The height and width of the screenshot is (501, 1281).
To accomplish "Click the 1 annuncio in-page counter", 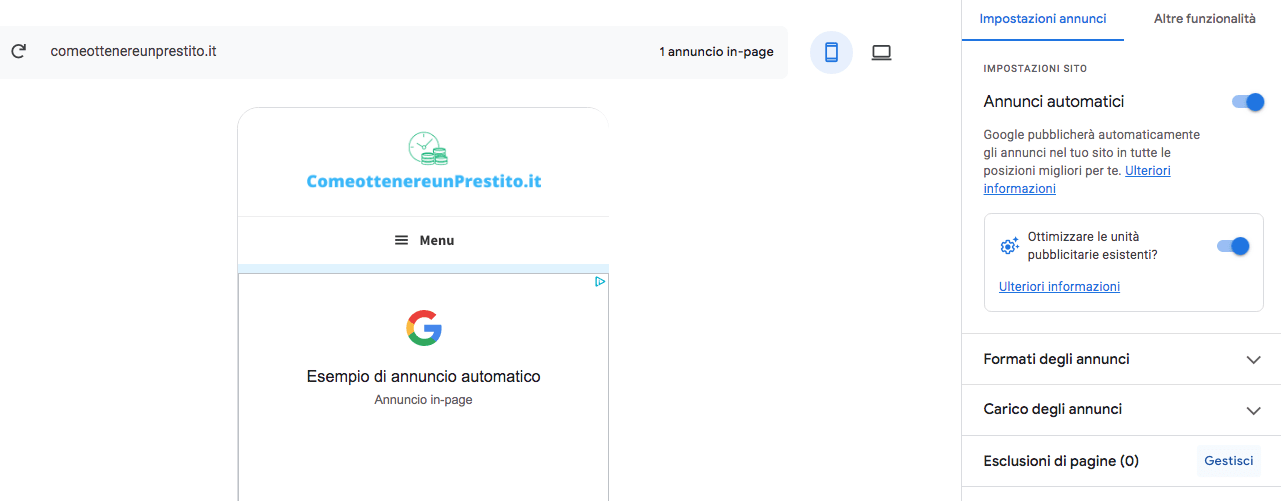I will [x=716, y=51].
